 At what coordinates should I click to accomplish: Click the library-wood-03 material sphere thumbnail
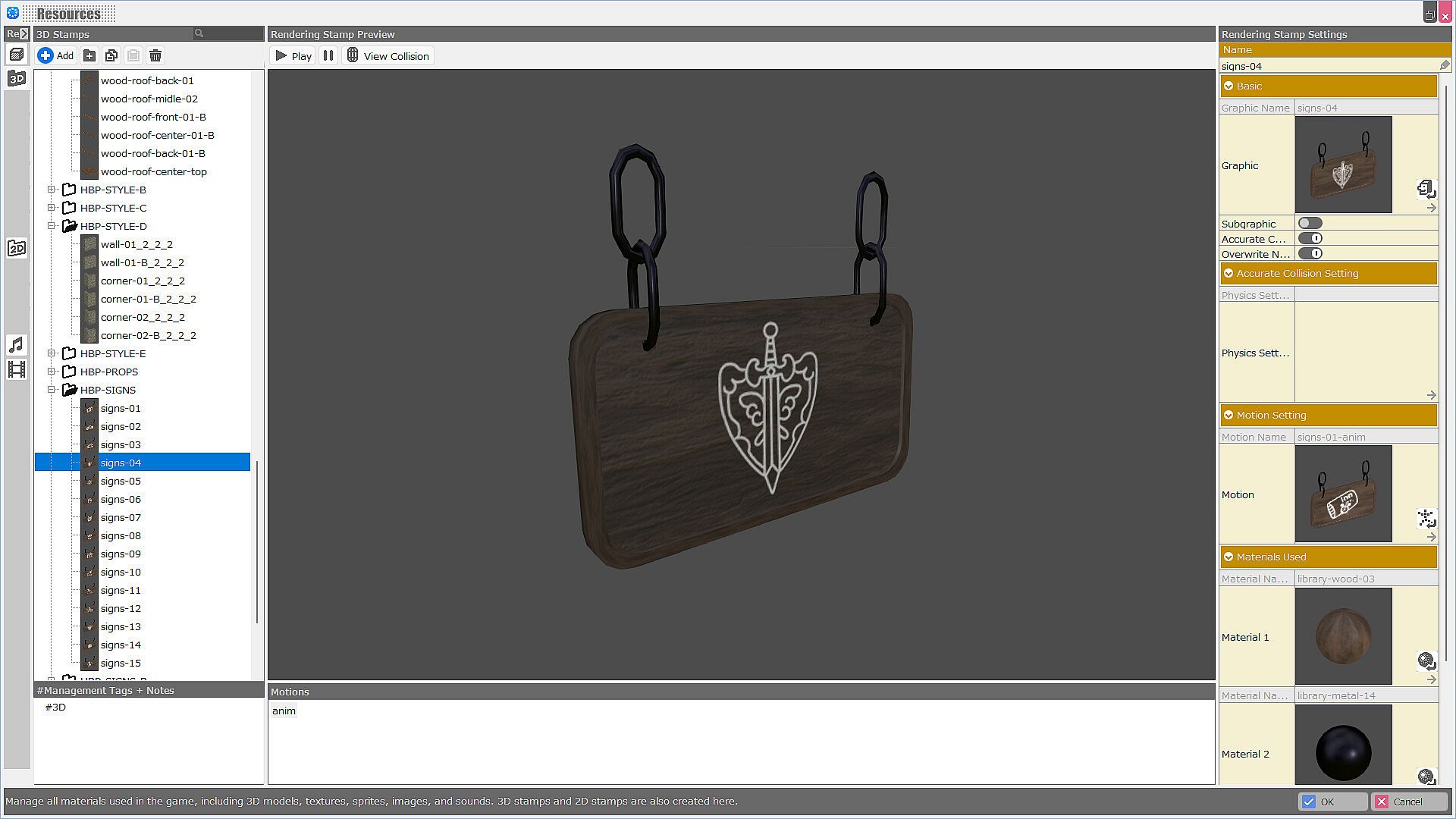click(x=1343, y=636)
